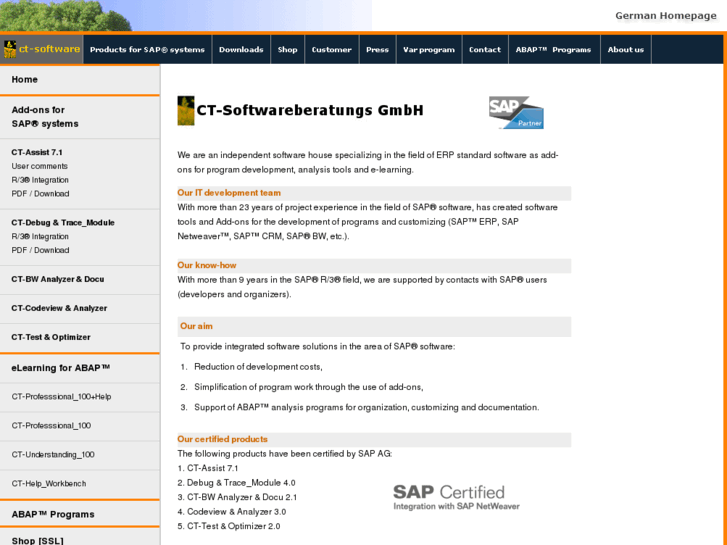Click the 'Our certified products' heading
Screen dimensions: 727x545
pos(222,439)
